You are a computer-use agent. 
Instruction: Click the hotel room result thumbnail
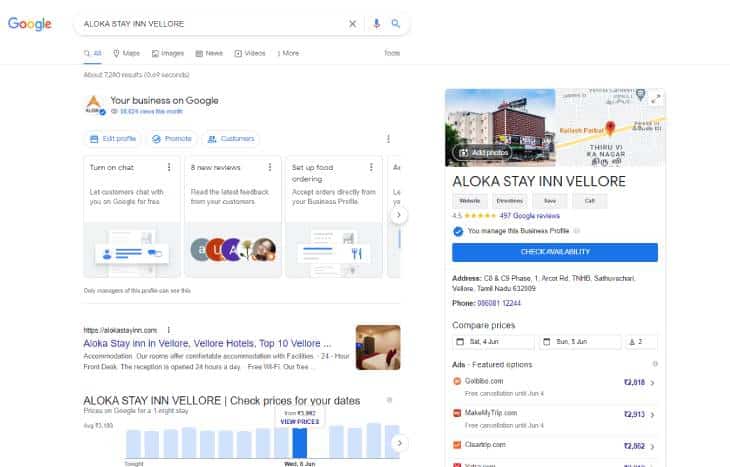pyautogui.click(x=378, y=347)
